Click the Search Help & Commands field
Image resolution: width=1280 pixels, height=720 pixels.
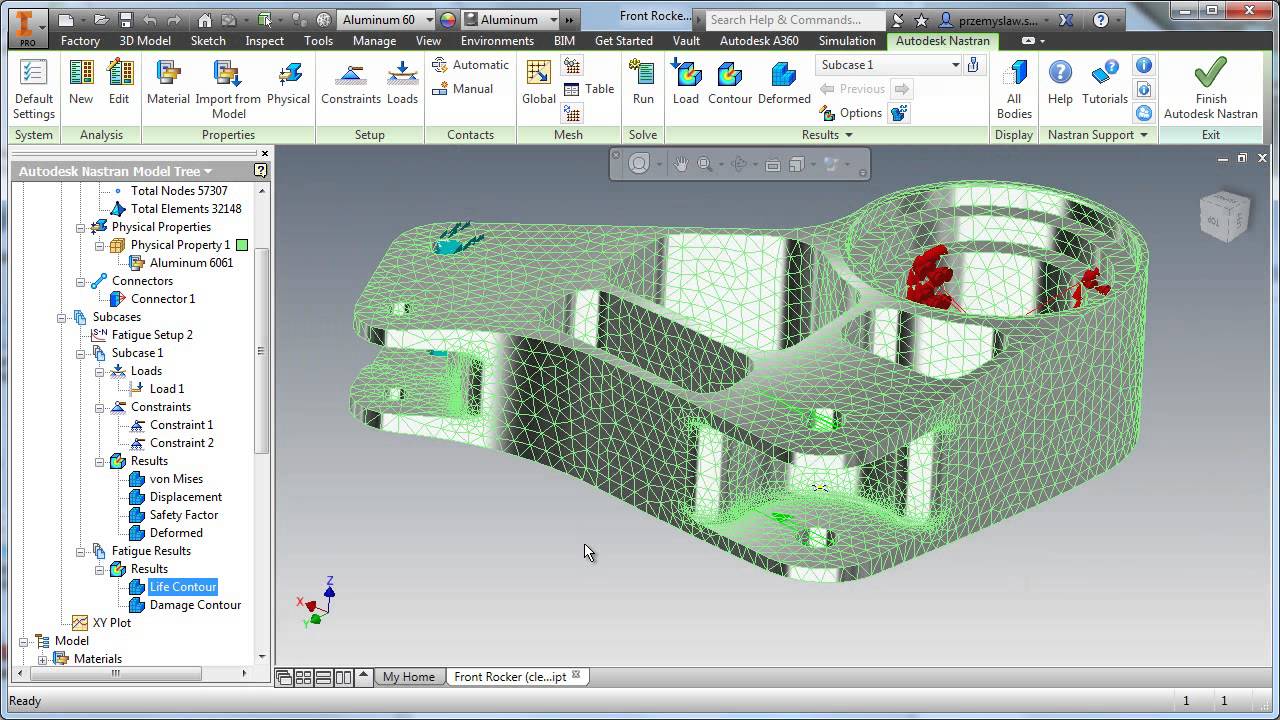(795, 19)
